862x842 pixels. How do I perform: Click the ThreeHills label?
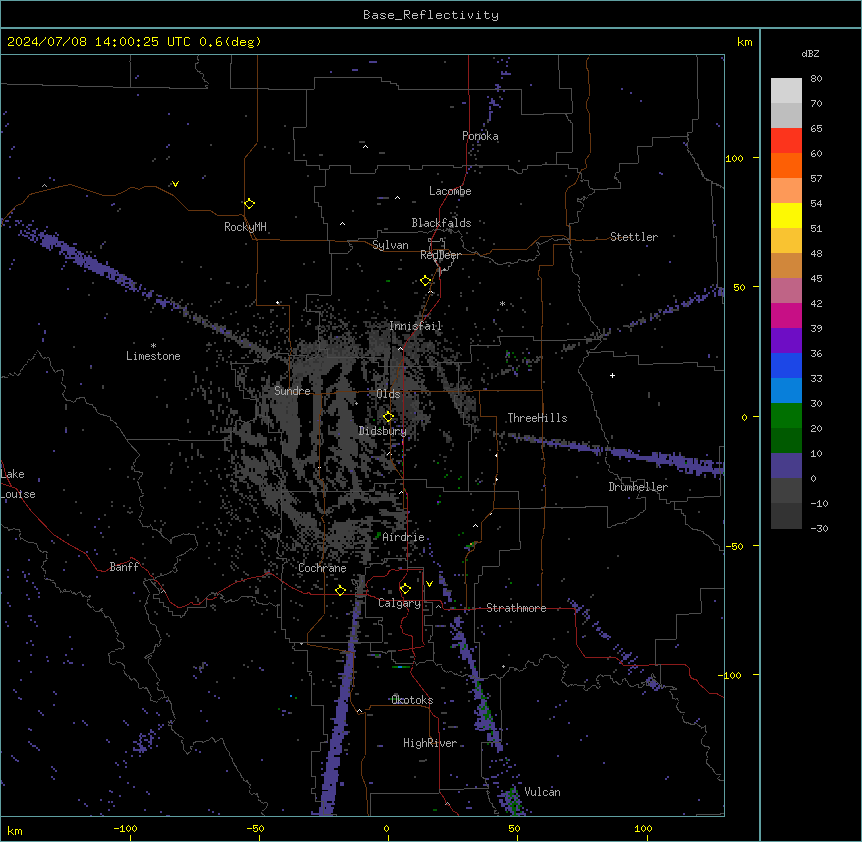(537, 418)
